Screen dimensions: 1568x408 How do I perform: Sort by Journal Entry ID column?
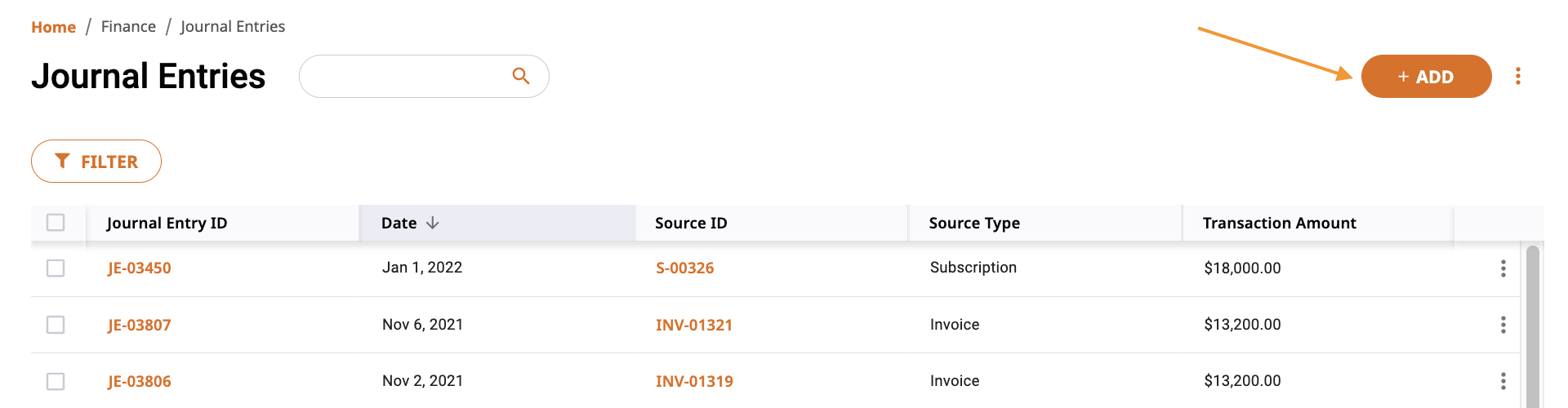[x=167, y=223]
